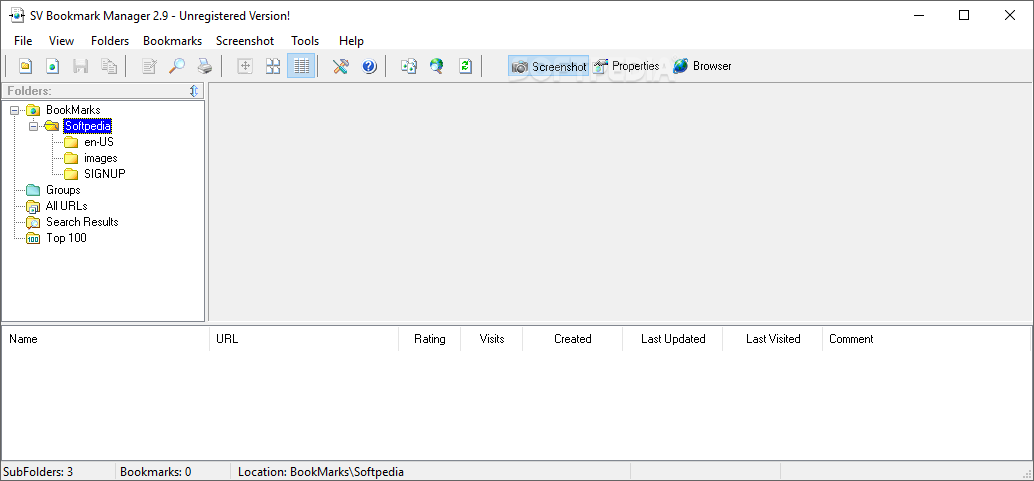The width and height of the screenshot is (1034, 481).
Task: Open Search Results in folder tree
Action: pyautogui.click(x=82, y=222)
